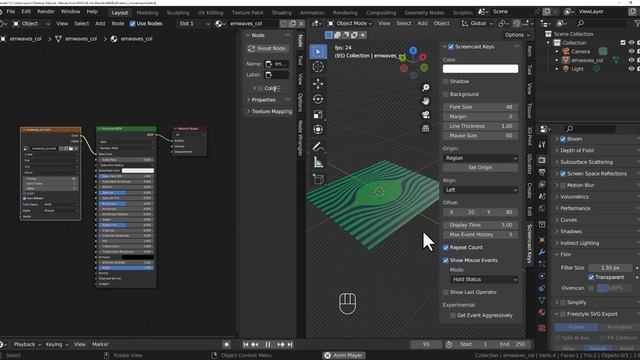Enable Show Last Operator checkbox

pyautogui.click(x=446, y=292)
